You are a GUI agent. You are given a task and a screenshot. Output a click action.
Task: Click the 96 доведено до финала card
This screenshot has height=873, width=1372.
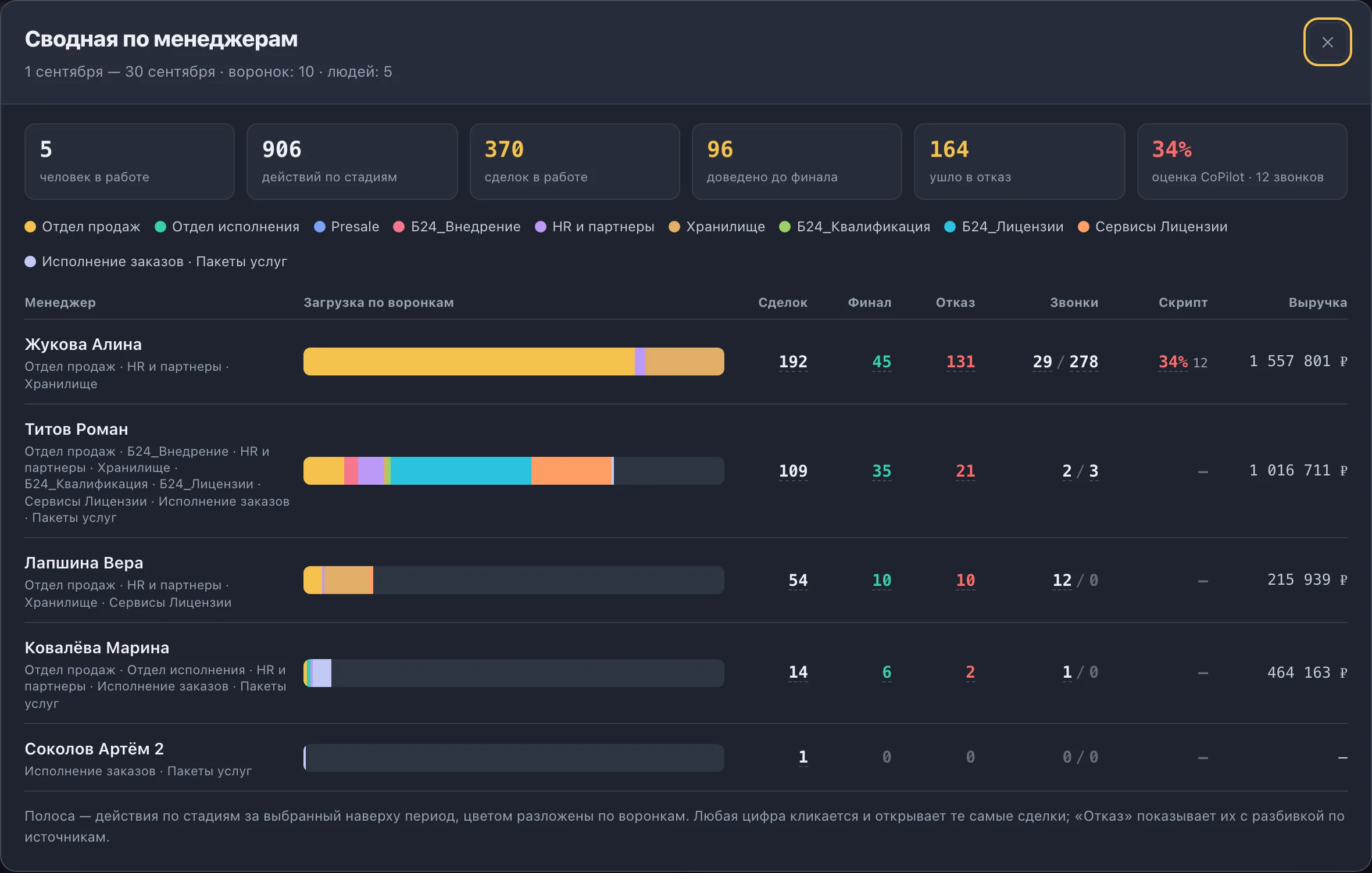coord(796,162)
